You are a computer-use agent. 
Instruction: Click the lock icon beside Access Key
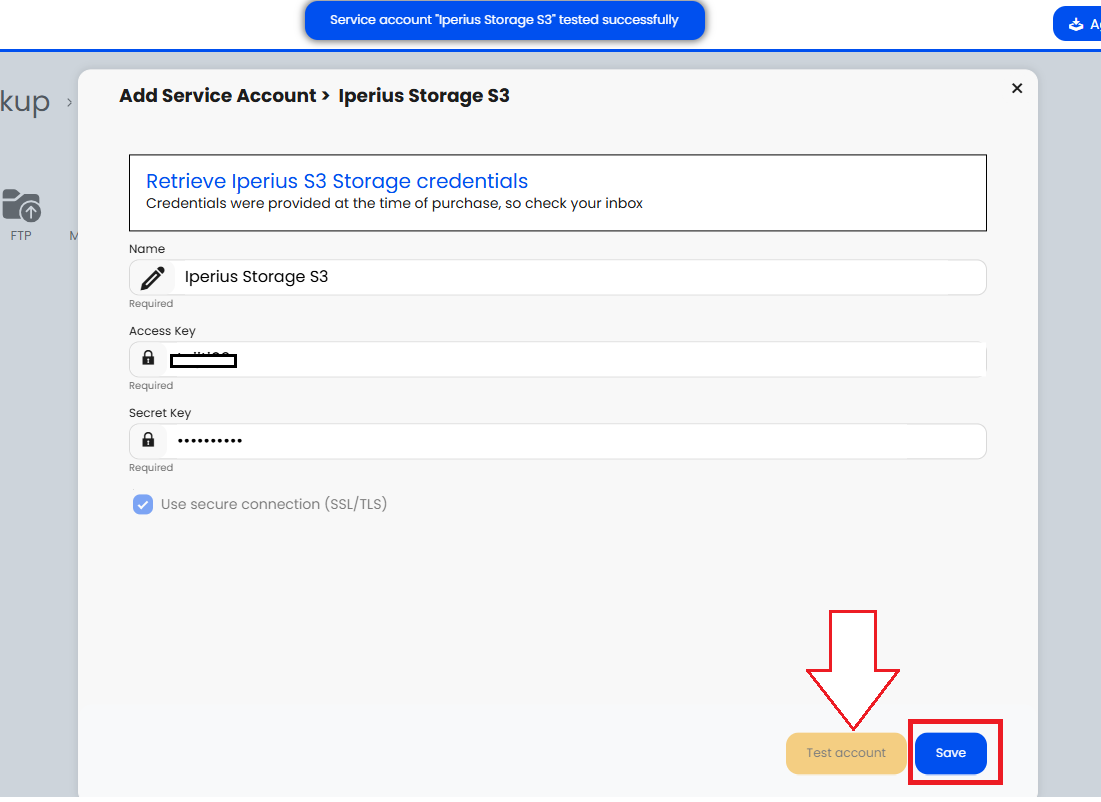click(149, 358)
